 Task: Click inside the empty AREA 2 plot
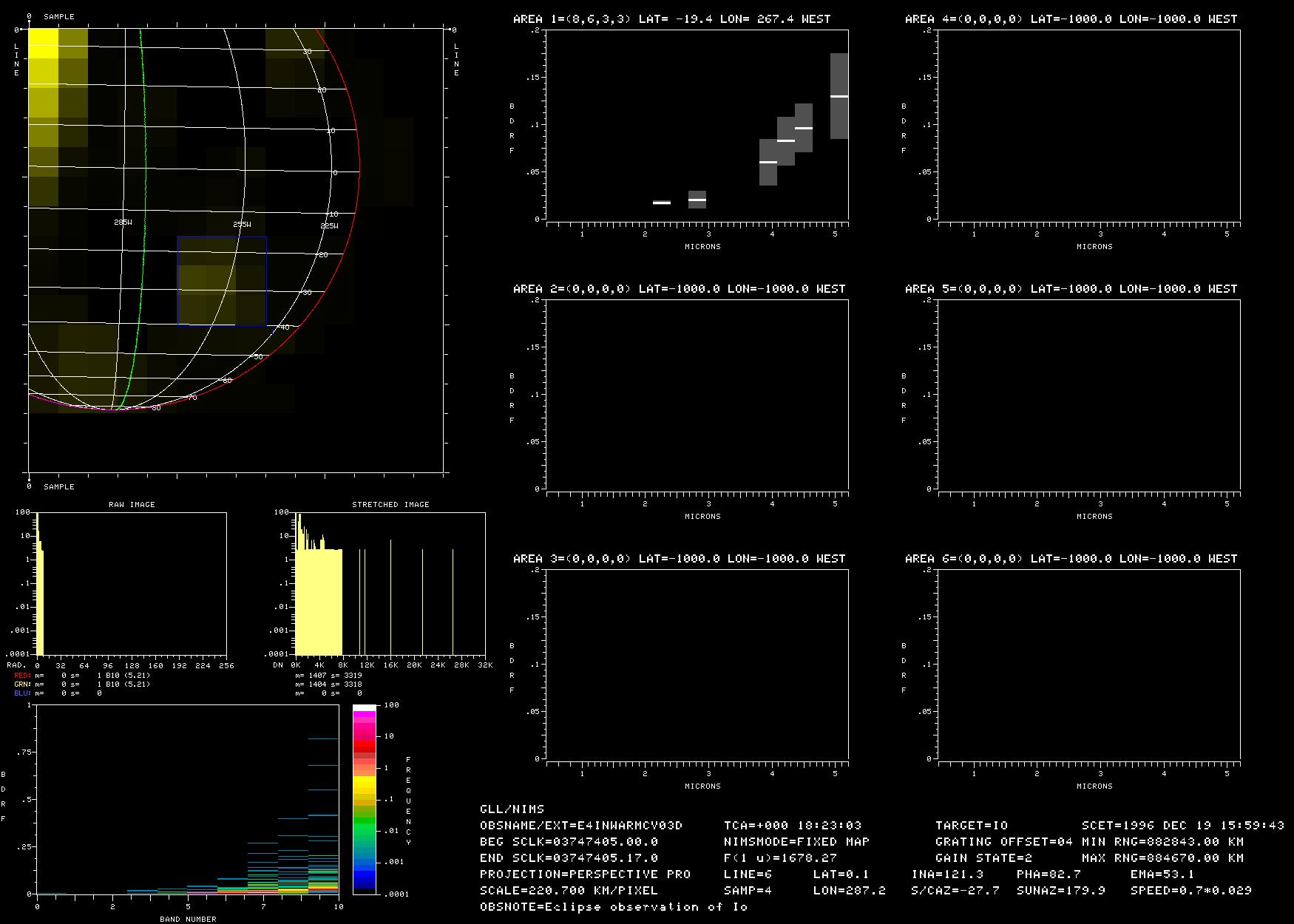coord(697,394)
